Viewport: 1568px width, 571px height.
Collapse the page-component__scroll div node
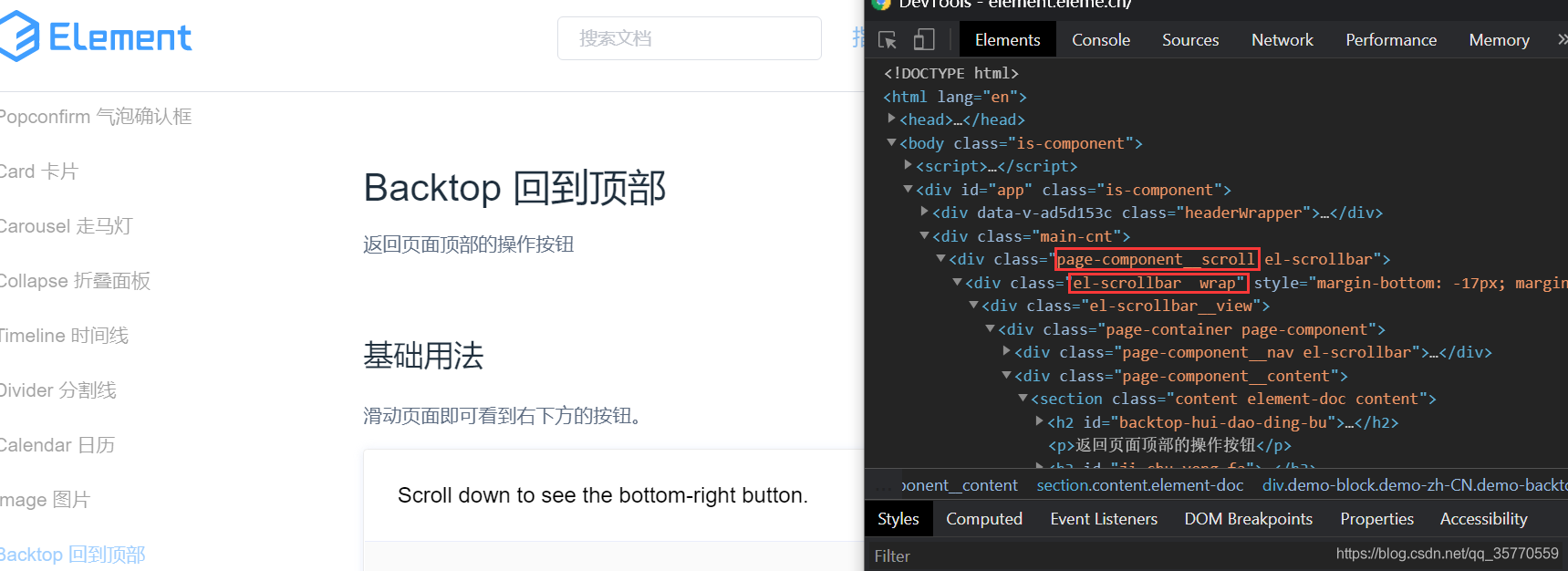click(x=941, y=258)
